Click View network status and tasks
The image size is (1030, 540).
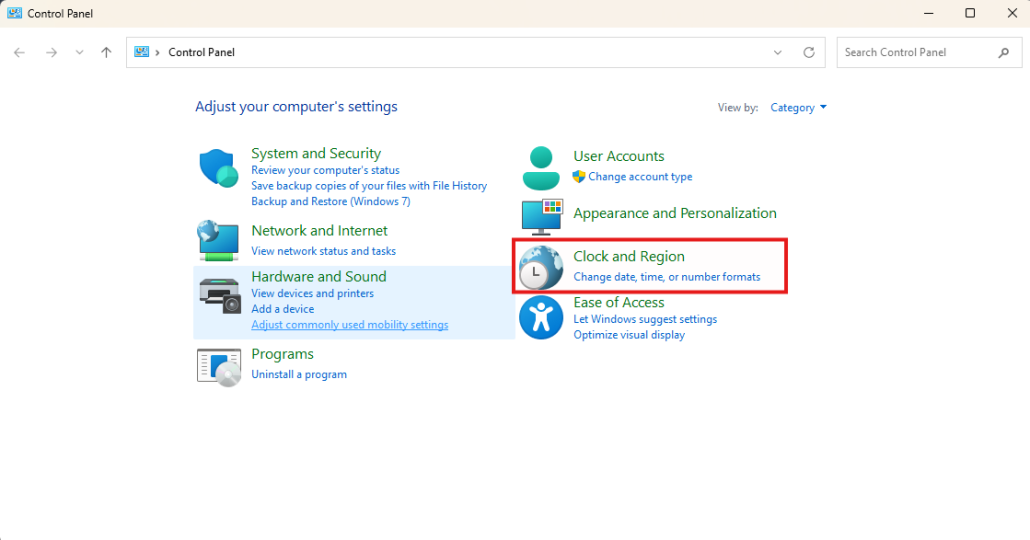coord(323,251)
